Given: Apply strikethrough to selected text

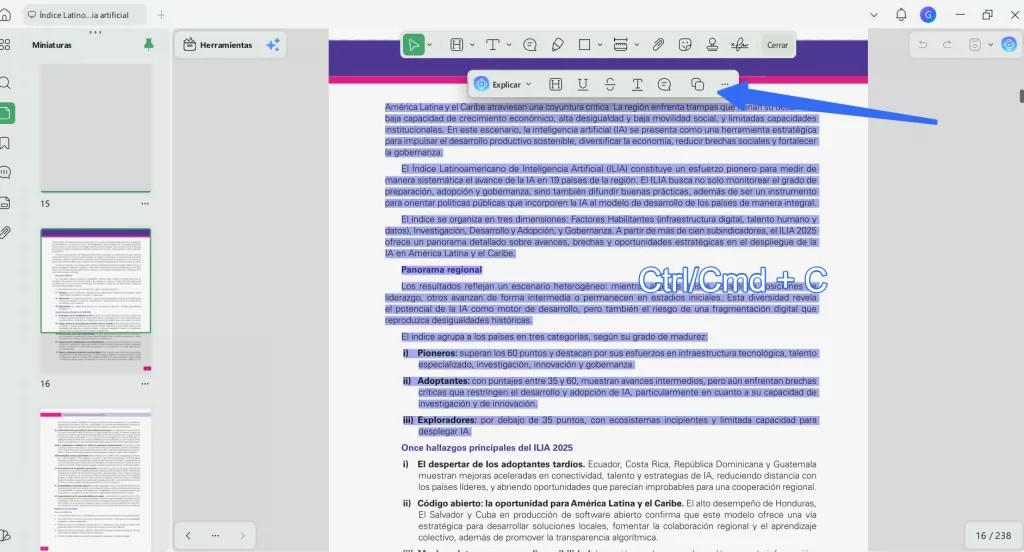Looking at the screenshot, I should [x=610, y=84].
